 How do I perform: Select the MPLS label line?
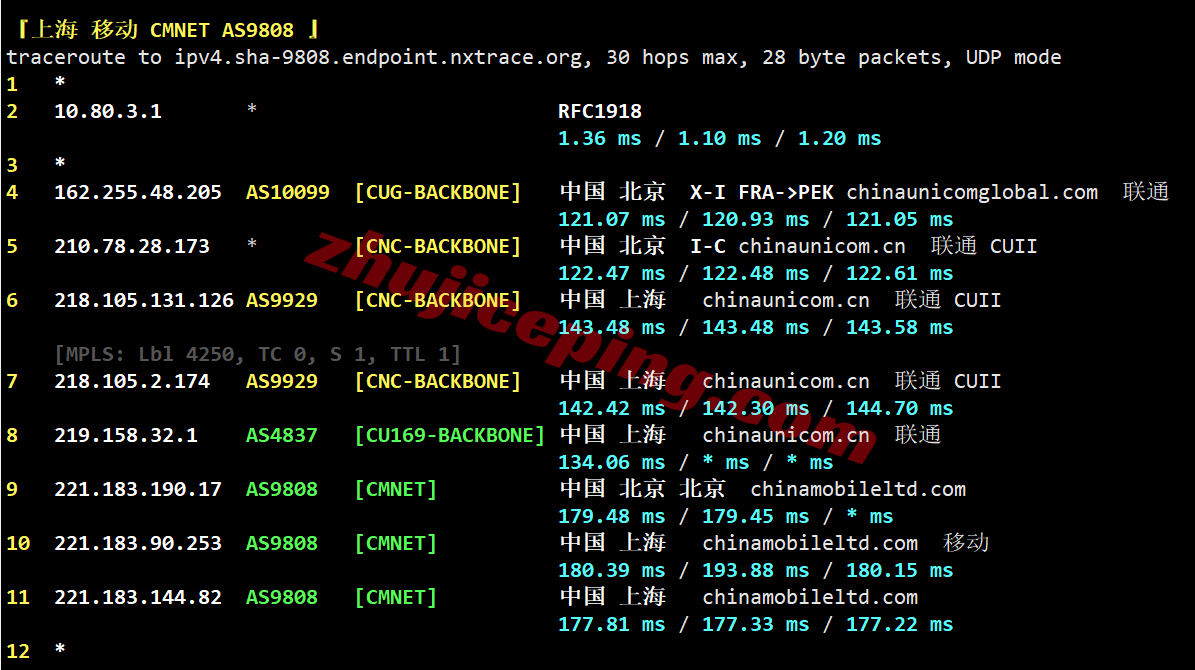click(258, 354)
